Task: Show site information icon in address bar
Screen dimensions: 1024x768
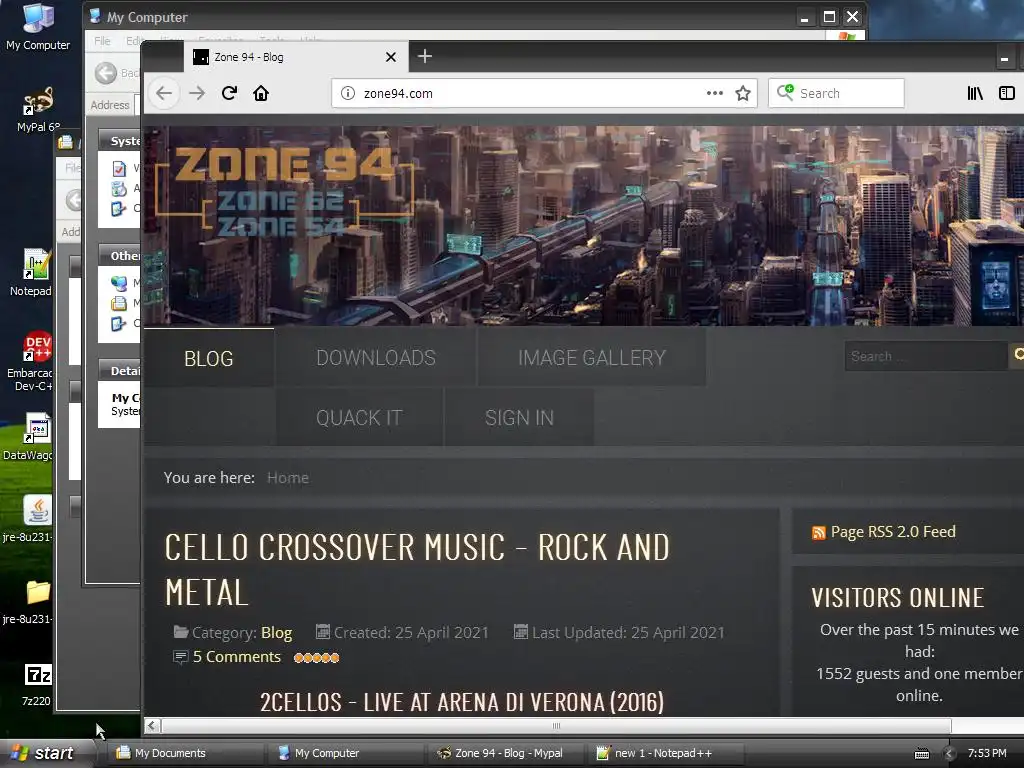Action: coord(348,93)
